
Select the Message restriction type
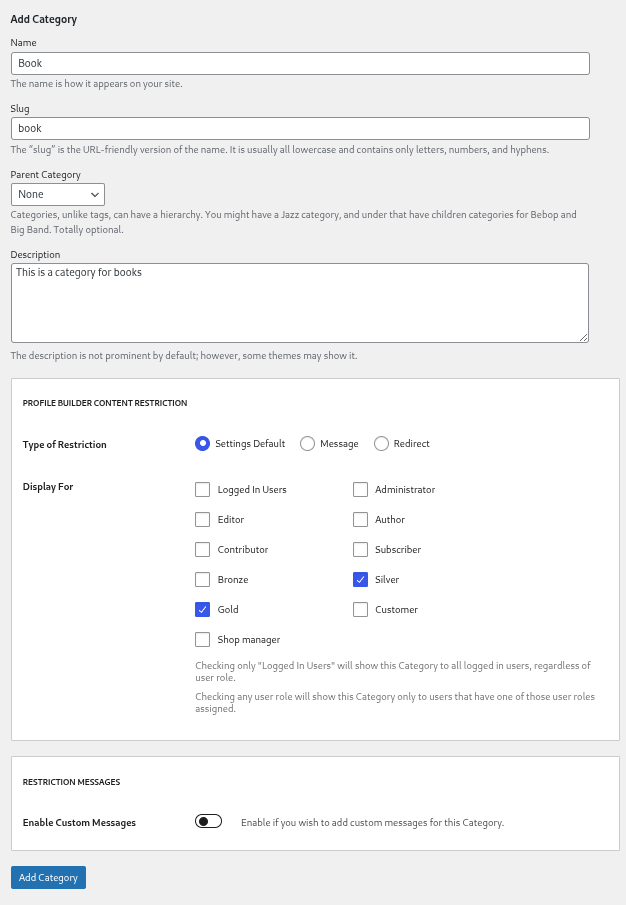point(307,443)
